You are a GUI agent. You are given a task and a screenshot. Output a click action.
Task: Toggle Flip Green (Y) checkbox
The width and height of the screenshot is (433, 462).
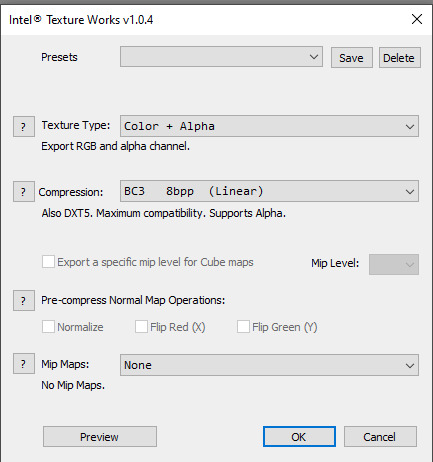click(243, 327)
